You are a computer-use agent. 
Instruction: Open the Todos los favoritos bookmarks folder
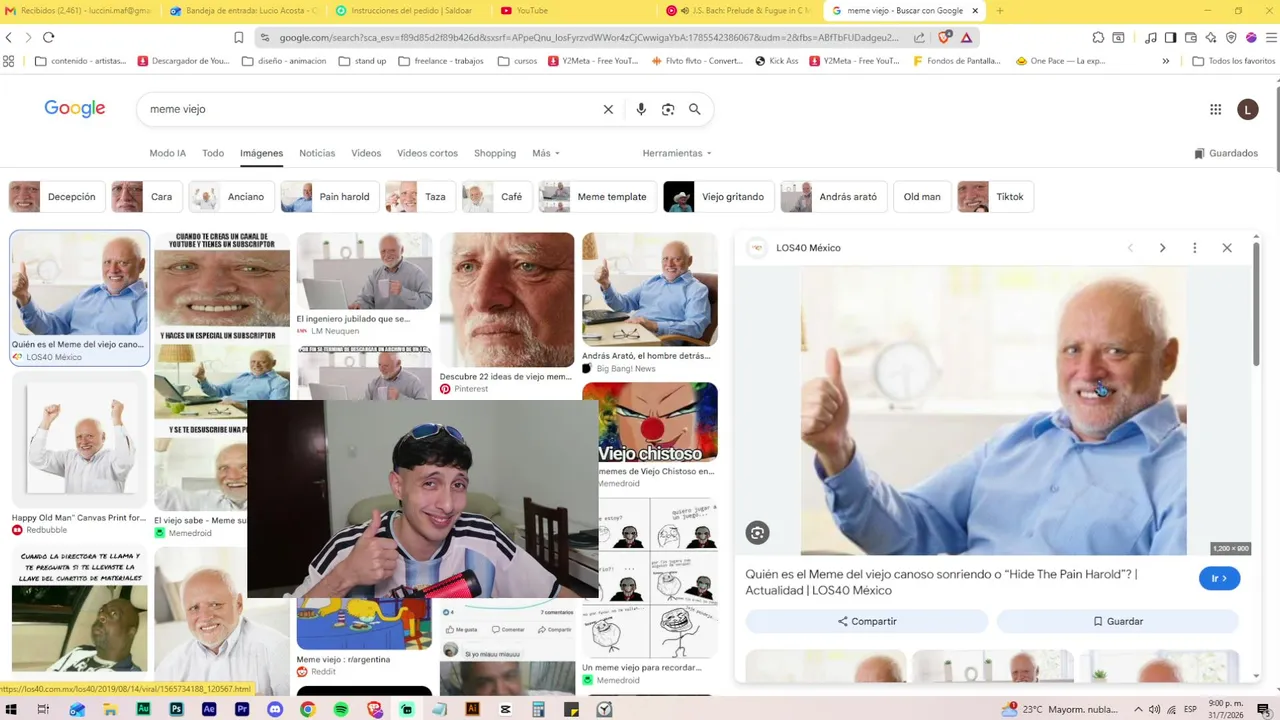1234,61
